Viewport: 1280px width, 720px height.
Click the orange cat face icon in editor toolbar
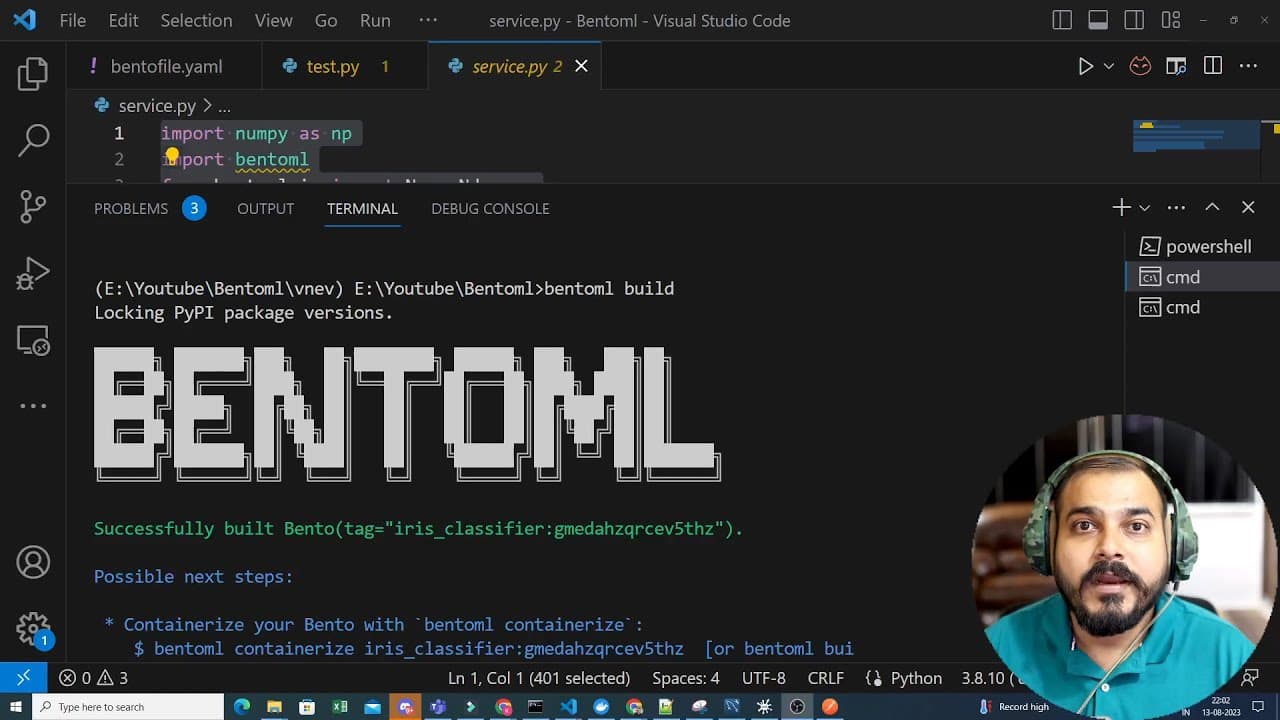tap(1140, 66)
